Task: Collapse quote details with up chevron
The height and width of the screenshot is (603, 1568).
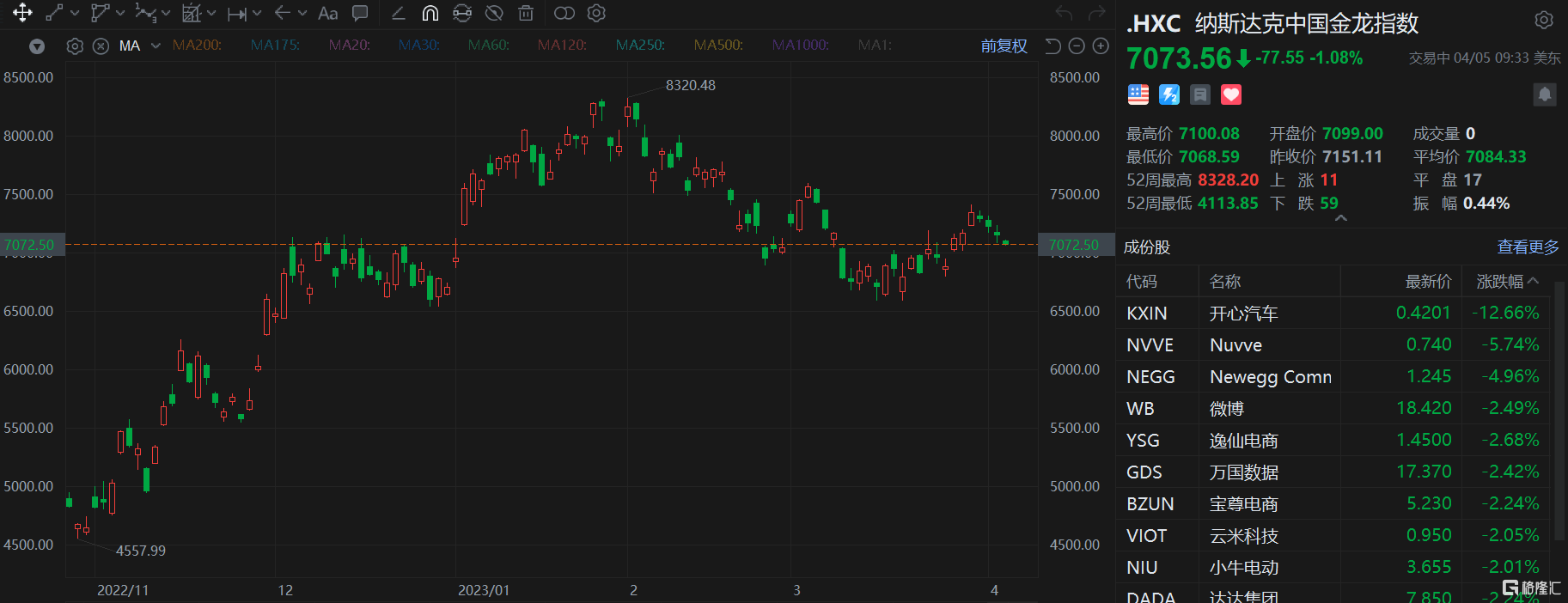Action: [x=1341, y=218]
